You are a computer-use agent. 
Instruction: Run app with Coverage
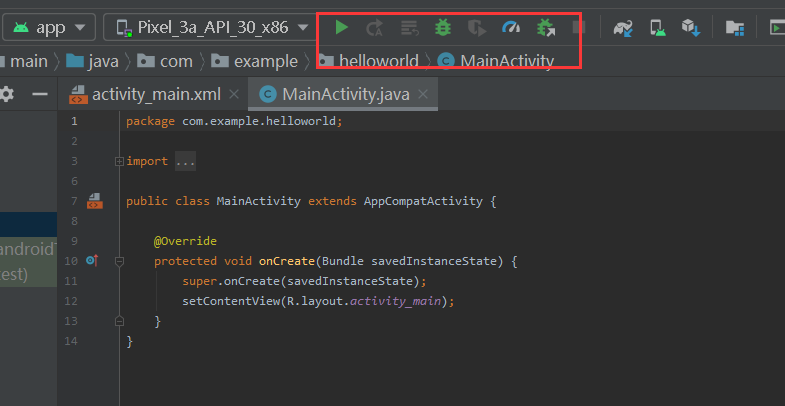pyautogui.click(x=477, y=28)
